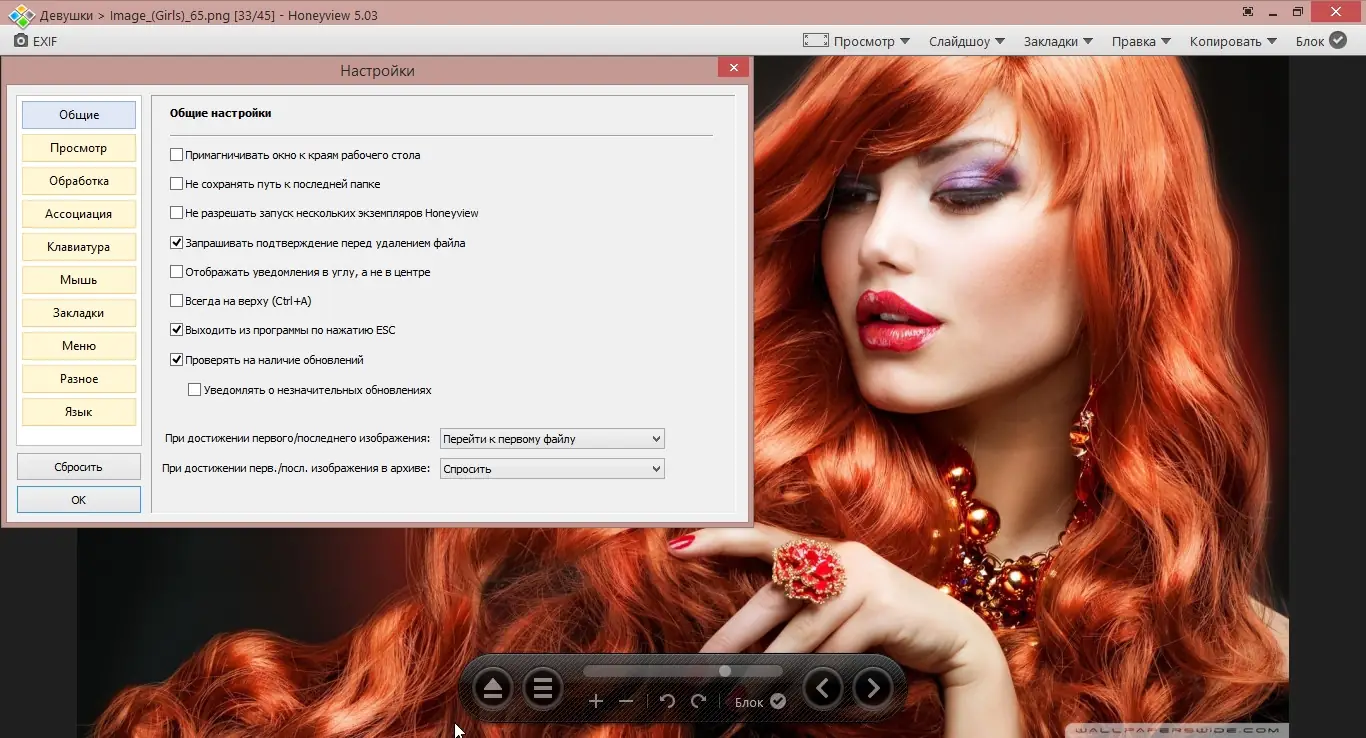Open the Меню settings tab
The width and height of the screenshot is (1366, 738).
(79, 346)
